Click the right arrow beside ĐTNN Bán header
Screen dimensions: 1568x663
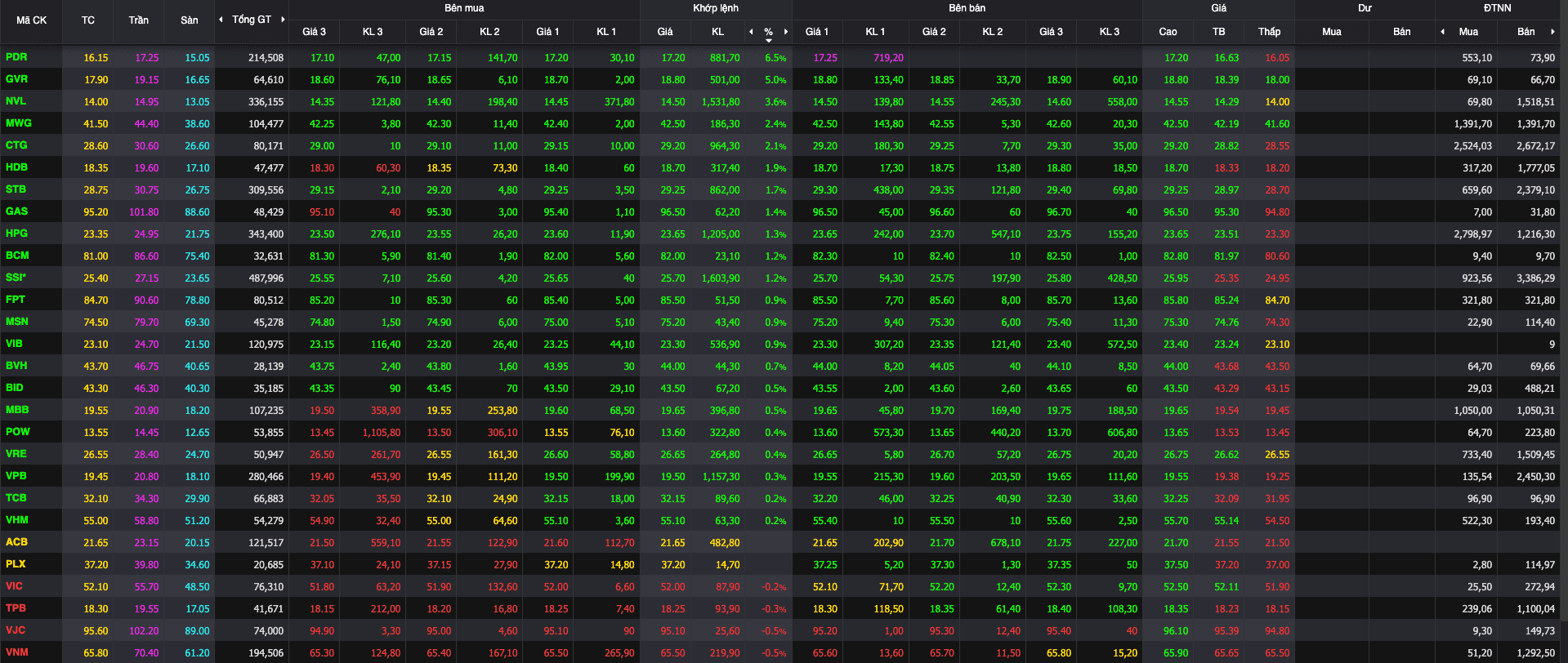tap(1552, 32)
